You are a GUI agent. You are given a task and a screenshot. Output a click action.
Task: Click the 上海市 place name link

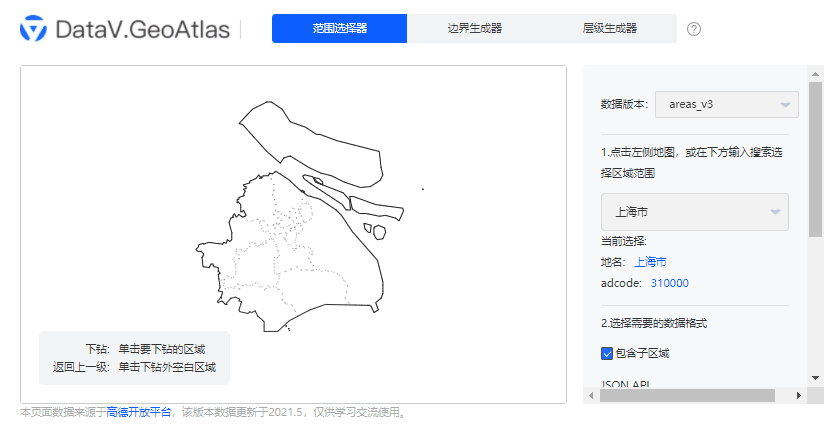point(650,262)
